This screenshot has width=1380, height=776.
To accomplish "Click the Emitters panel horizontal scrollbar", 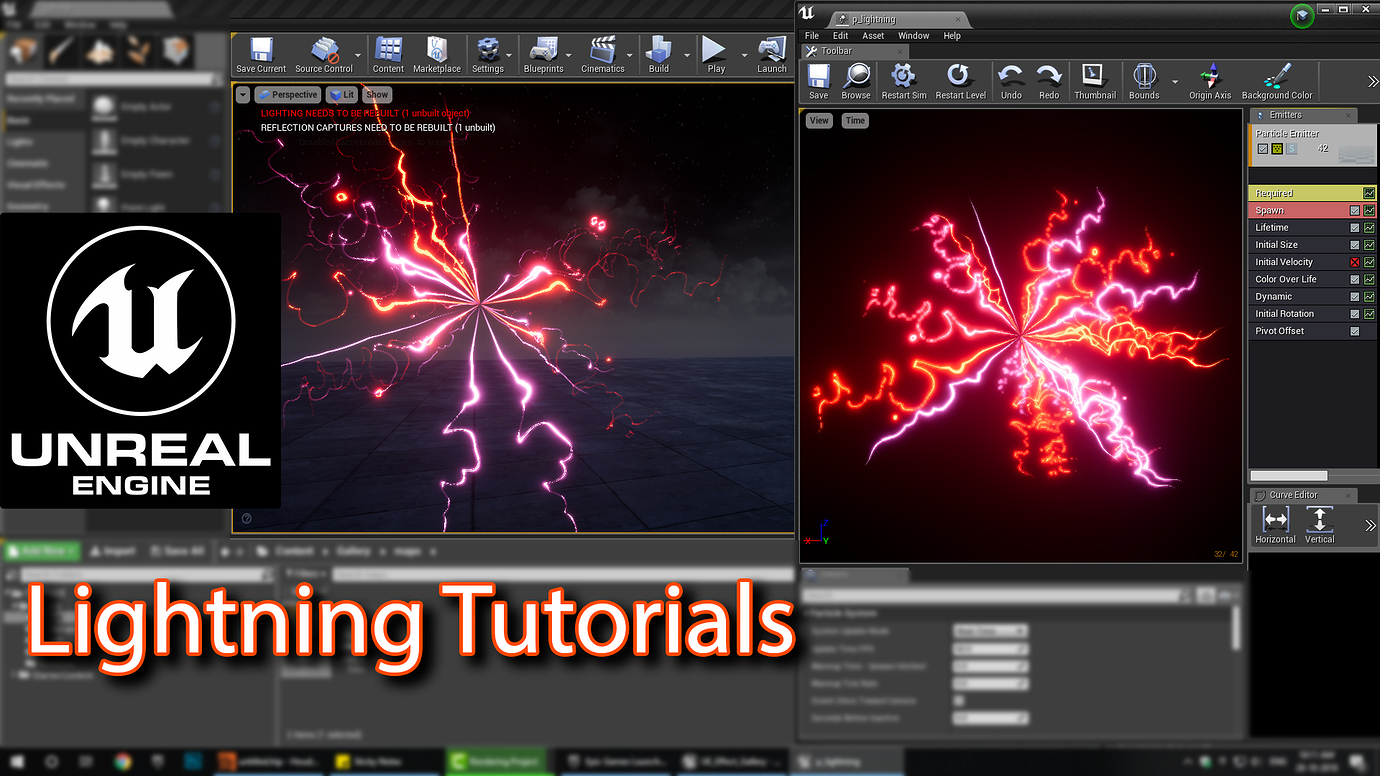I will tap(1289, 476).
